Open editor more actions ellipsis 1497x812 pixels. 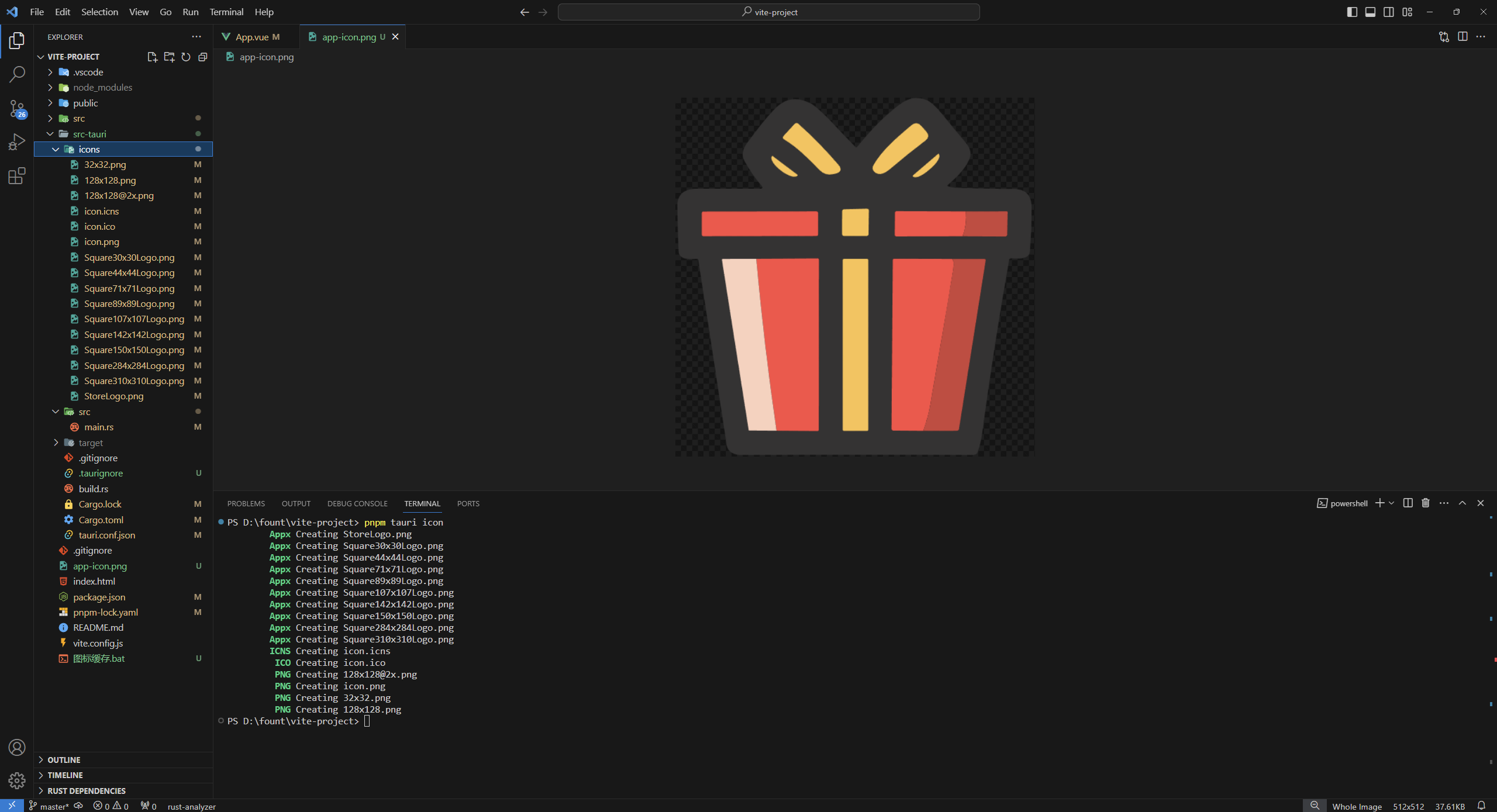(1481, 37)
